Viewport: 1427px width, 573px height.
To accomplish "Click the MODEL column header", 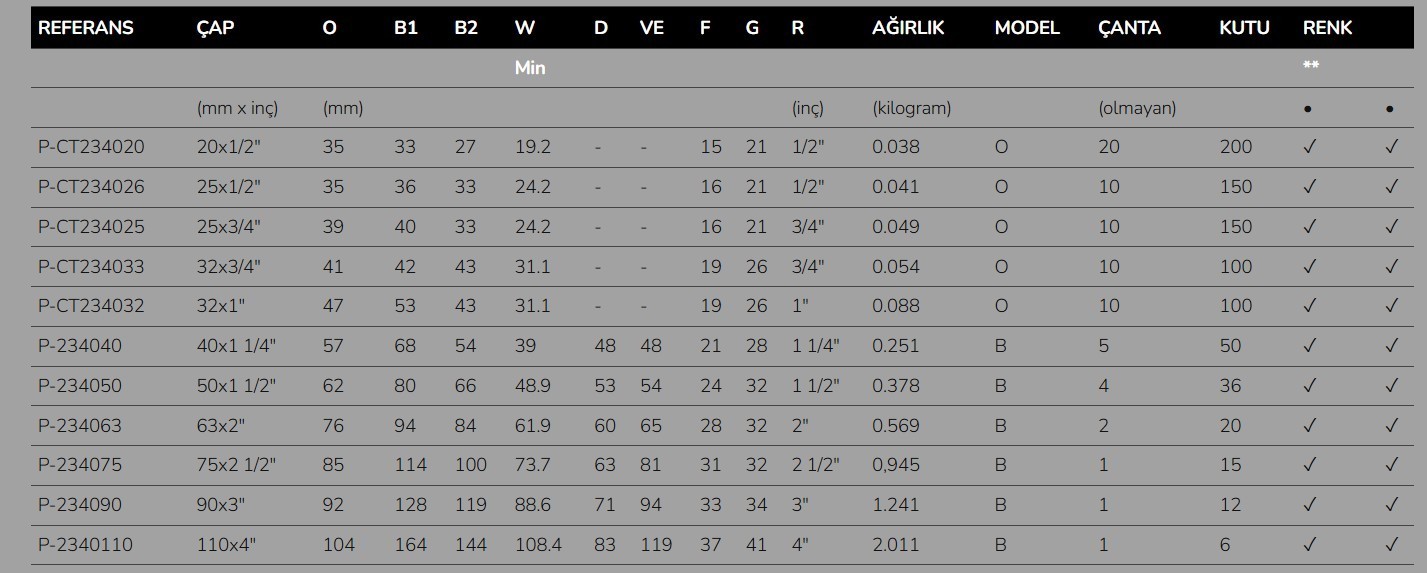I will 1027,28.
